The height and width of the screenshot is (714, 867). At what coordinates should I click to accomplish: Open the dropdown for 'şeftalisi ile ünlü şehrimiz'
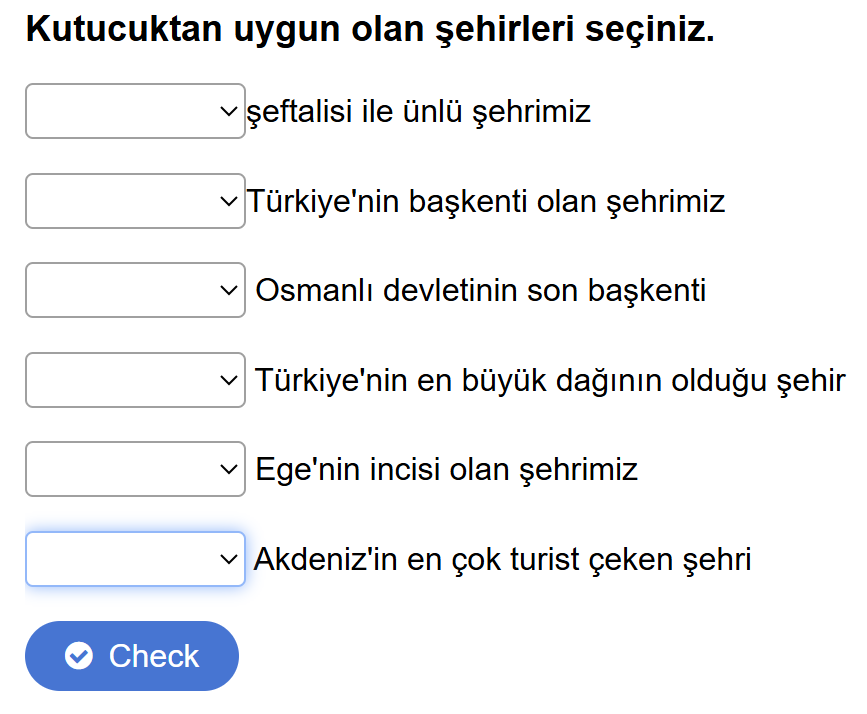point(135,111)
